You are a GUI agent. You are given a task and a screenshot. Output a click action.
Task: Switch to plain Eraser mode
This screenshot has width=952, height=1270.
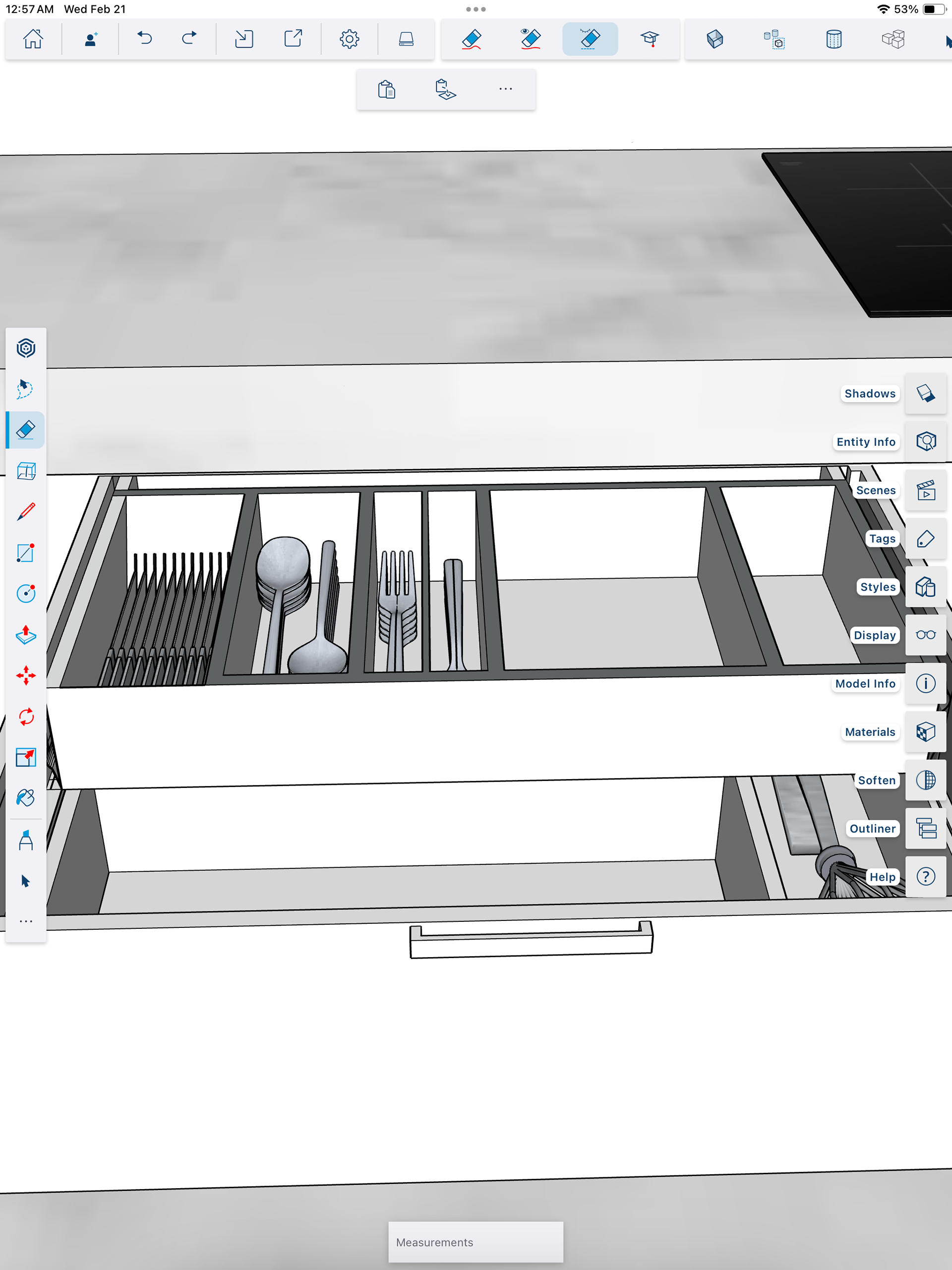(x=472, y=39)
